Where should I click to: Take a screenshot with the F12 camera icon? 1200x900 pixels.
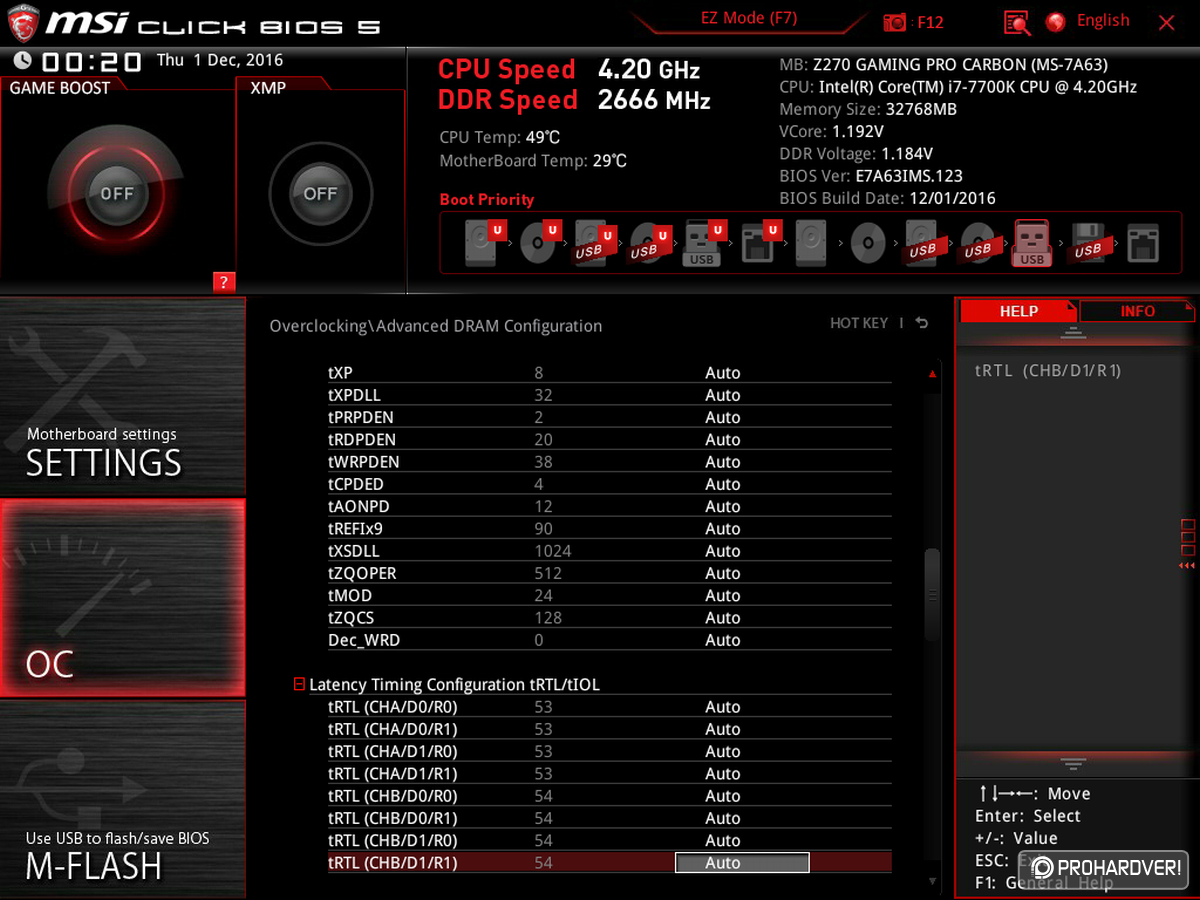(x=895, y=22)
